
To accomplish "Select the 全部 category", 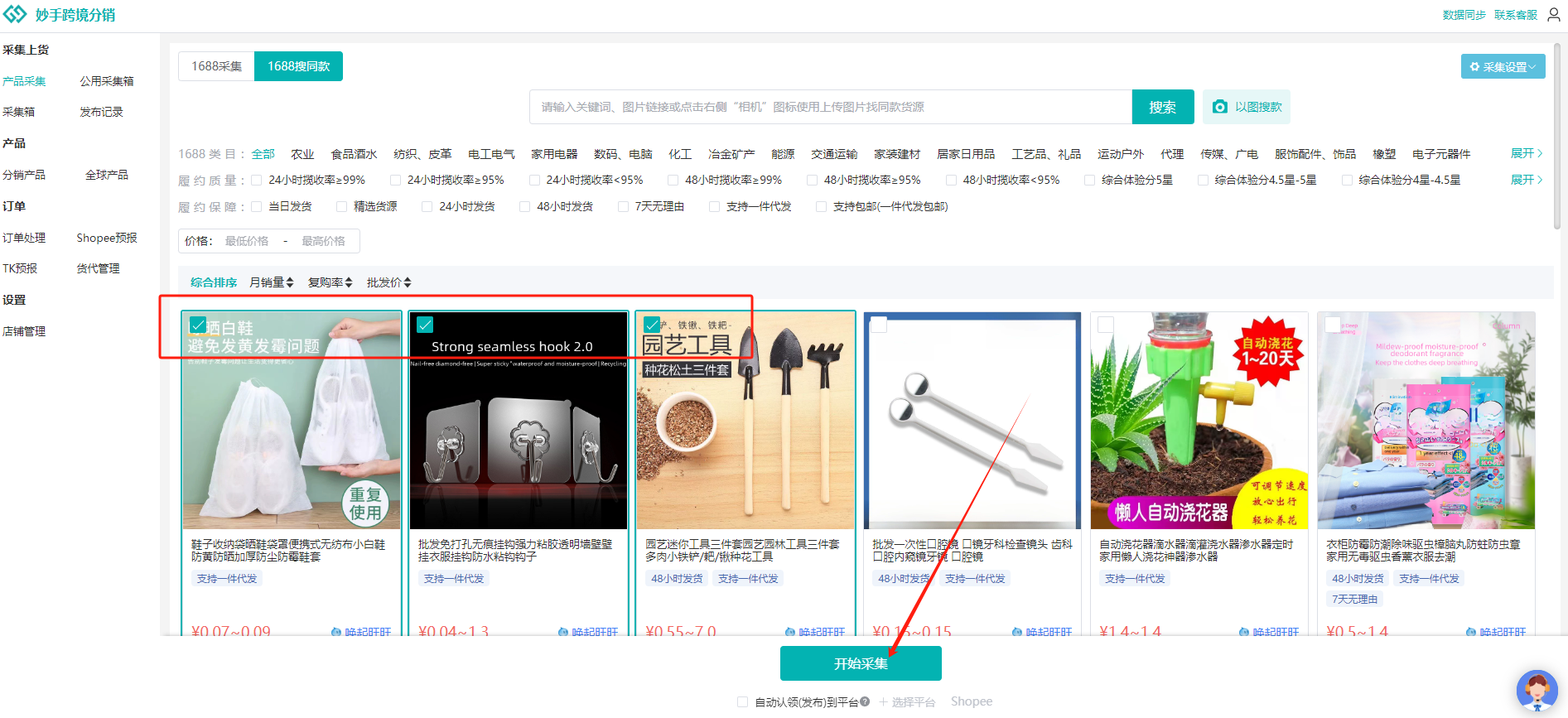I will point(263,154).
